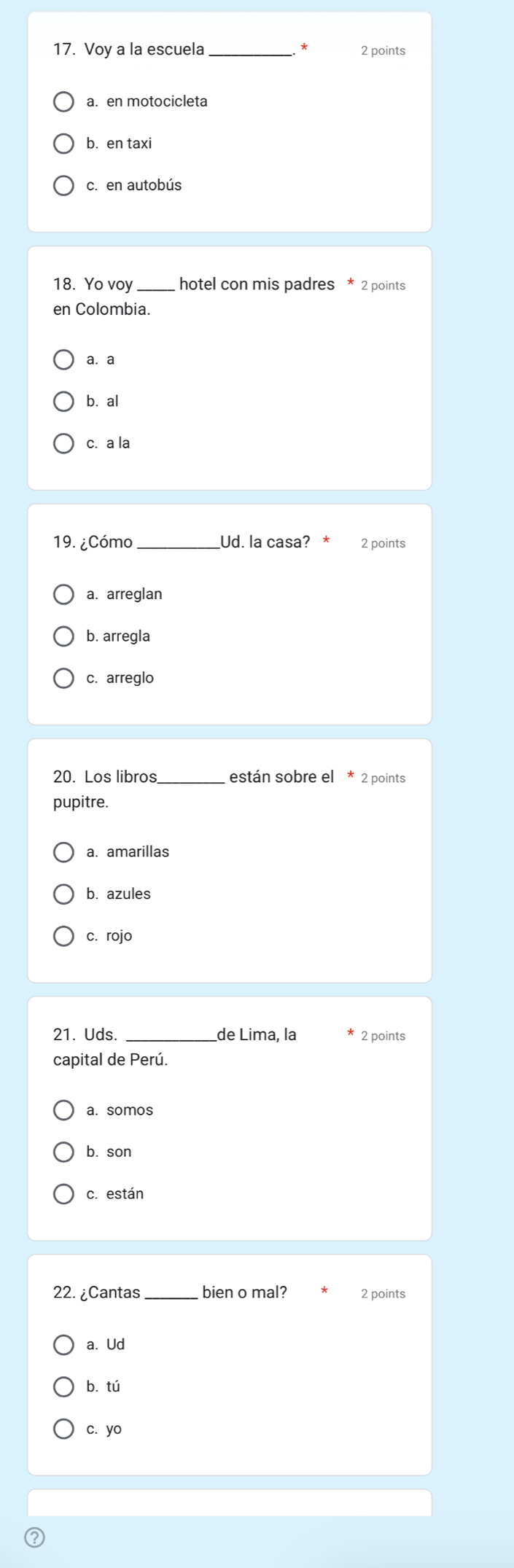Select the 'rojo' option

tap(64, 935)
